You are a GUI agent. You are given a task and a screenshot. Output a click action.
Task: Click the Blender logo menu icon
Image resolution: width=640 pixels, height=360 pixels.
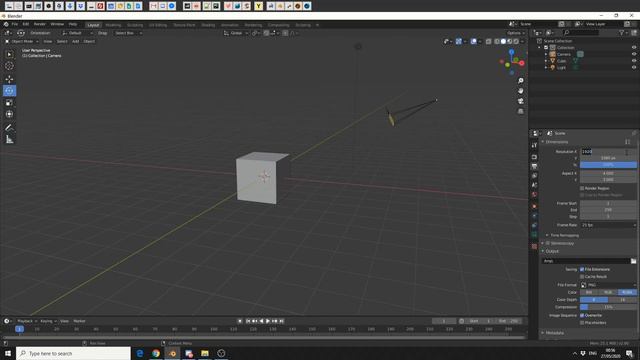6,24
